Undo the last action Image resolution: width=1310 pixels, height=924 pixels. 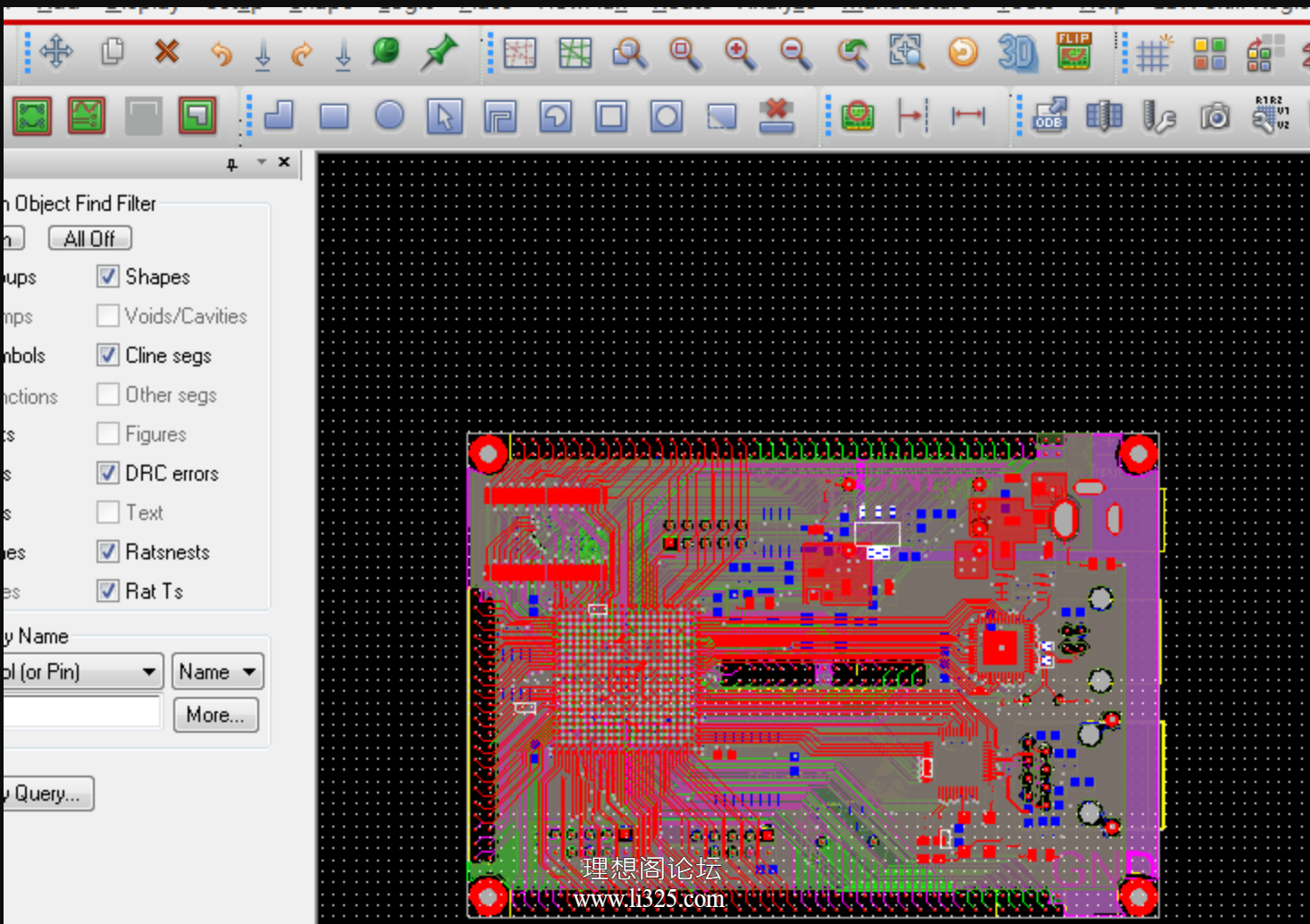pos(221,55)
